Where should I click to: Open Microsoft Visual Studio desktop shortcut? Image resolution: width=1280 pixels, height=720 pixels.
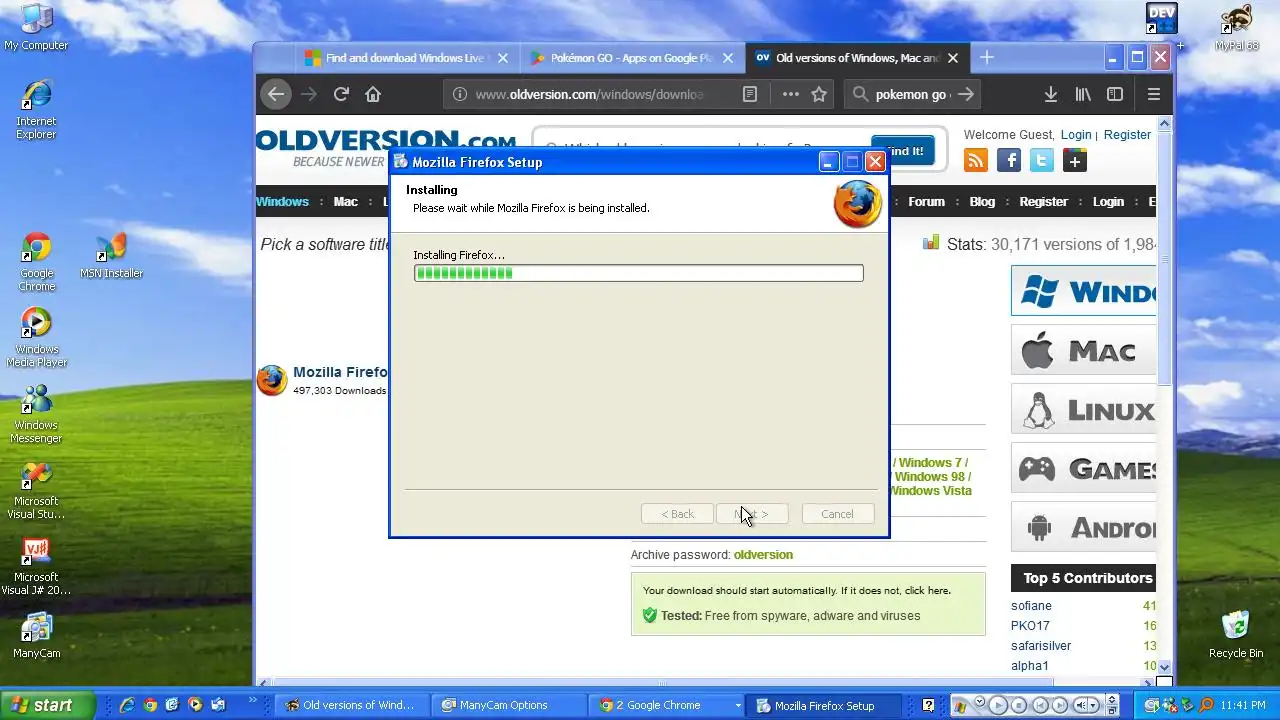[36, 490]
